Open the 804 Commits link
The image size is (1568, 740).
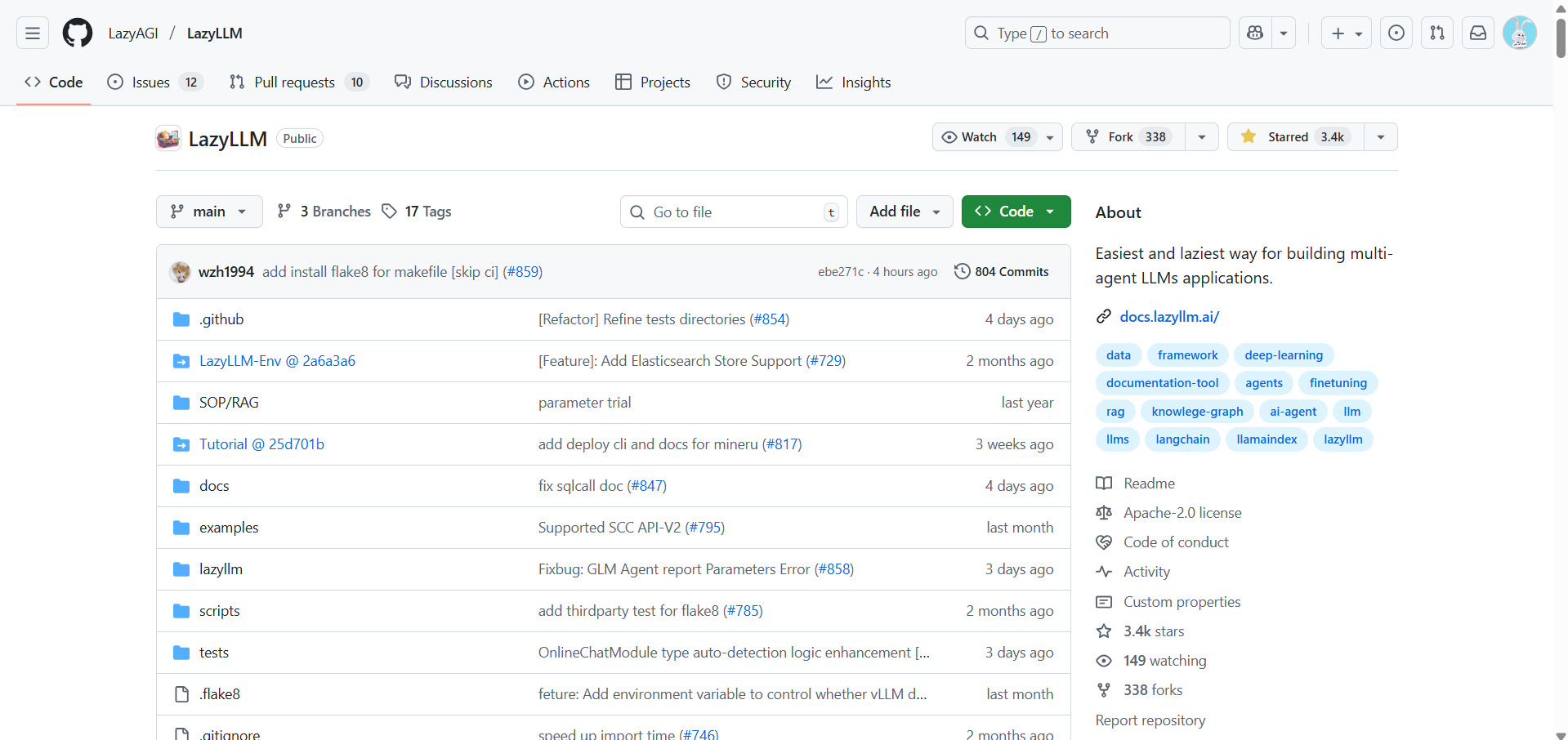1002,272
